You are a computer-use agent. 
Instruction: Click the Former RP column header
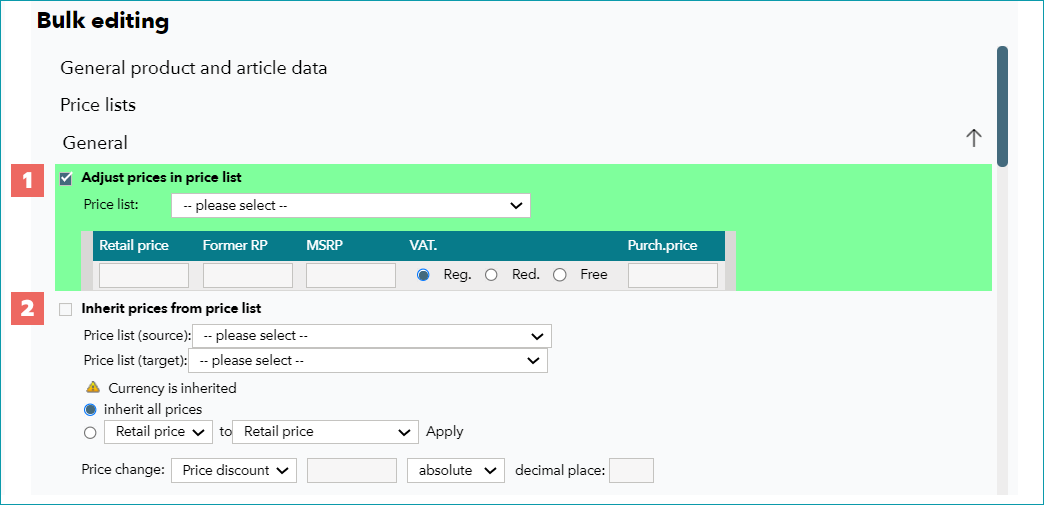coord(235,246)
